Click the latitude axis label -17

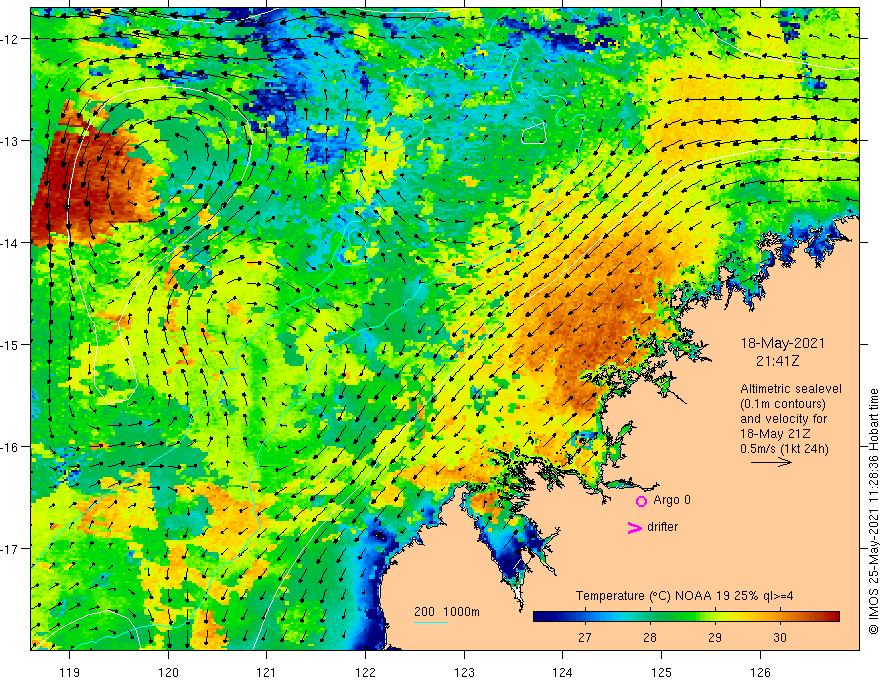pos(10,548)
